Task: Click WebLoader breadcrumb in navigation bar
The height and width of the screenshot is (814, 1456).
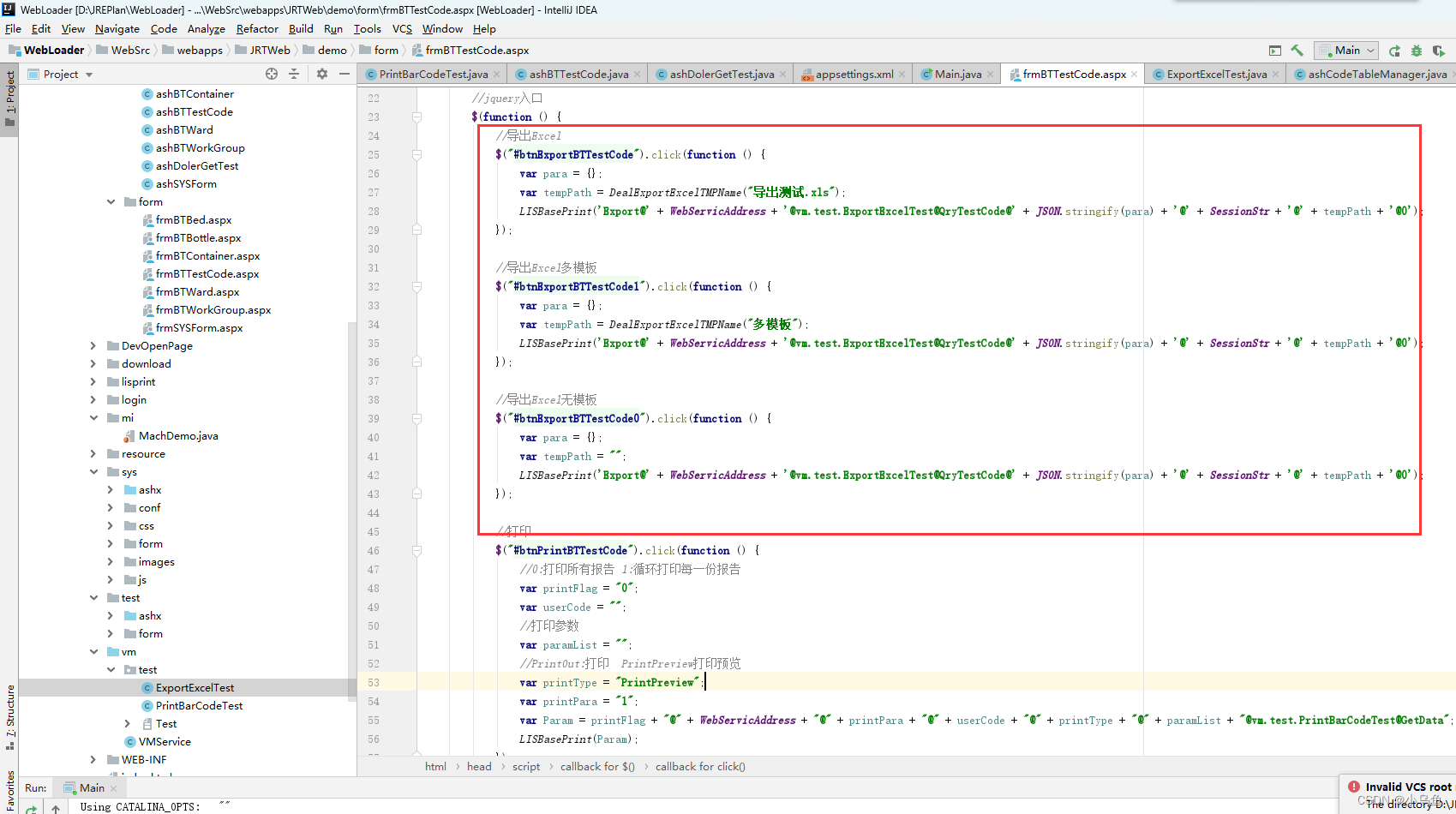Action: click(x=46, y=51)
